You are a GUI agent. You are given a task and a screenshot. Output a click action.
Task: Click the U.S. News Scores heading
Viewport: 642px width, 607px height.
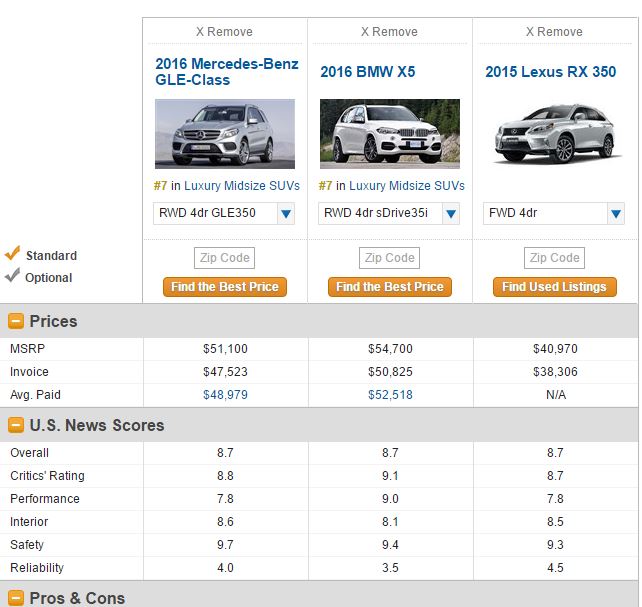click(x=97, y=425)
